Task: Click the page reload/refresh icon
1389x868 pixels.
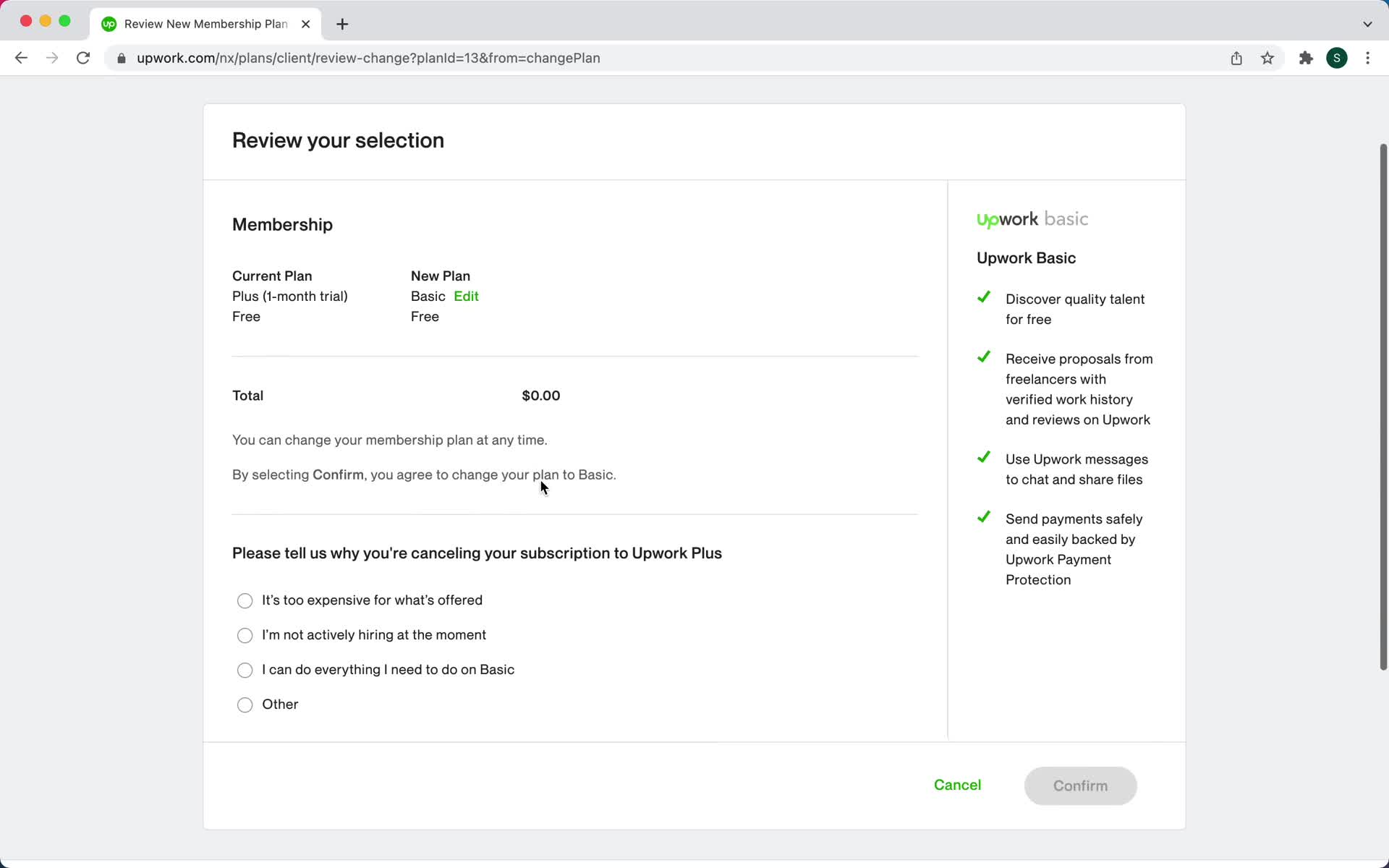Action: 84,58
